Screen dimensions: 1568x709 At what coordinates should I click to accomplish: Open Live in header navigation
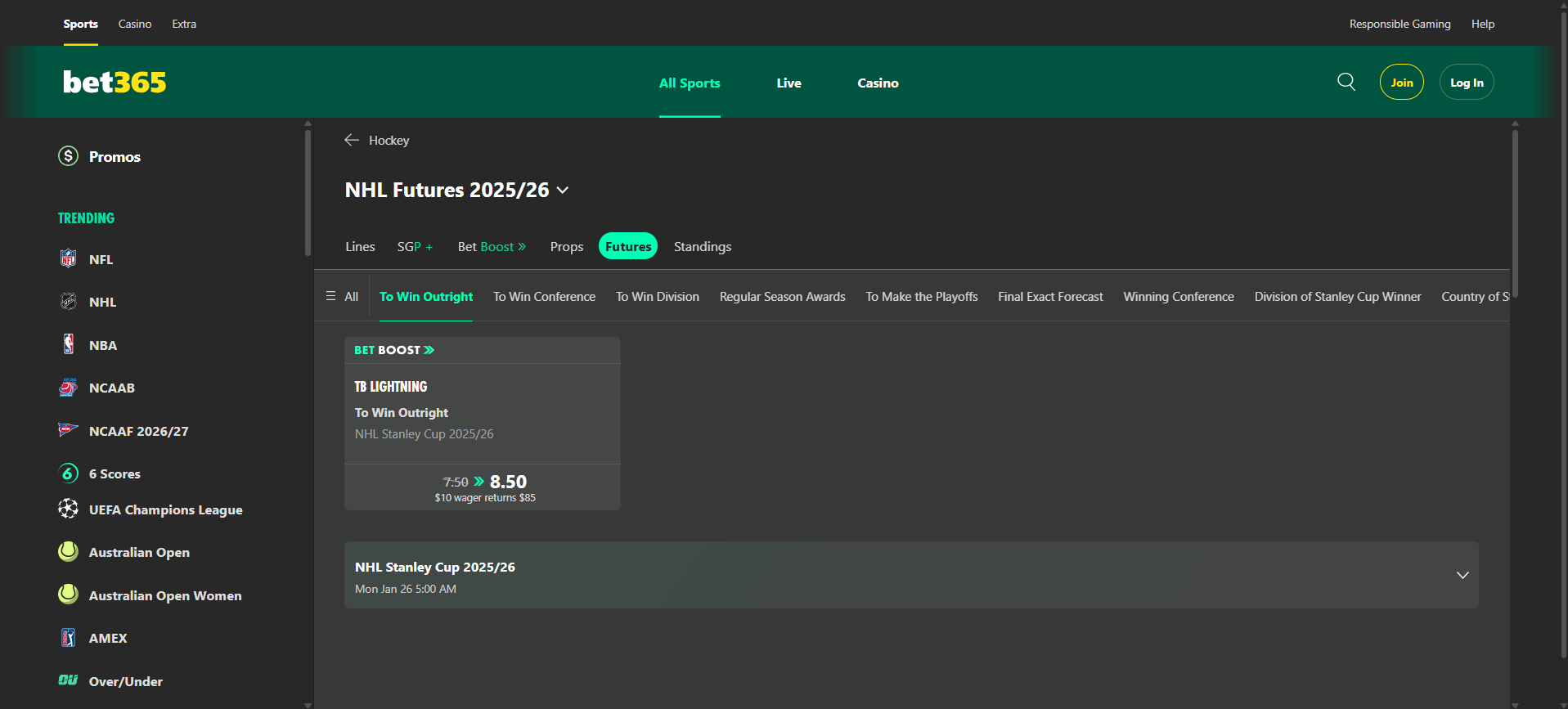(788, 83)
